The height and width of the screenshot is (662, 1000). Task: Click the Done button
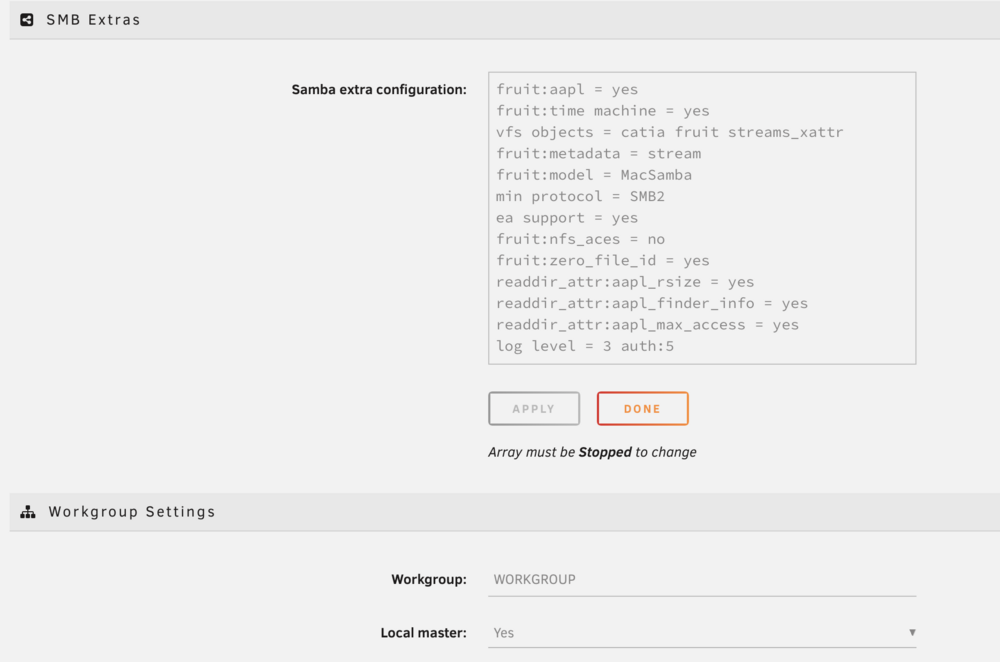[x=642, y=408]
